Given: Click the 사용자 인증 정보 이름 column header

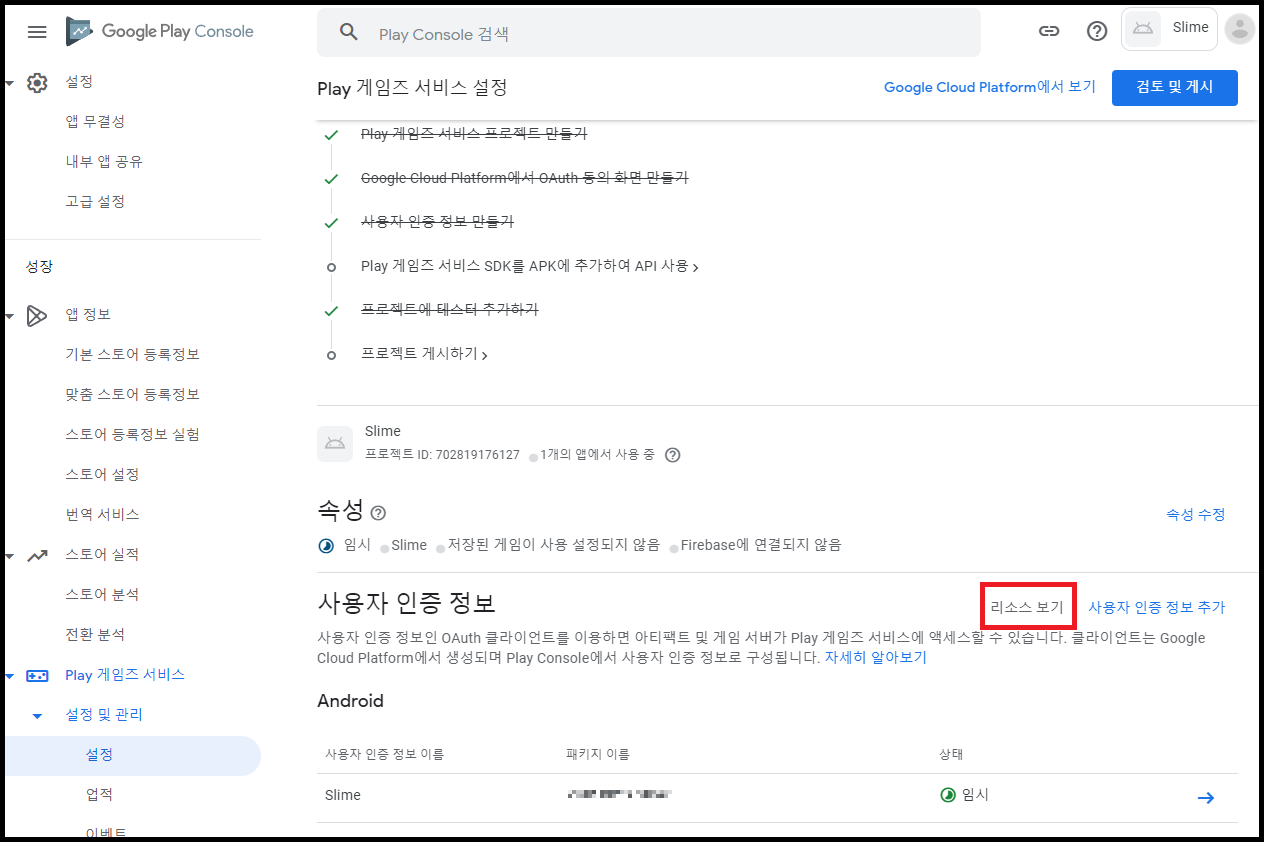Looking at the screenshot, I should (384, 754).
